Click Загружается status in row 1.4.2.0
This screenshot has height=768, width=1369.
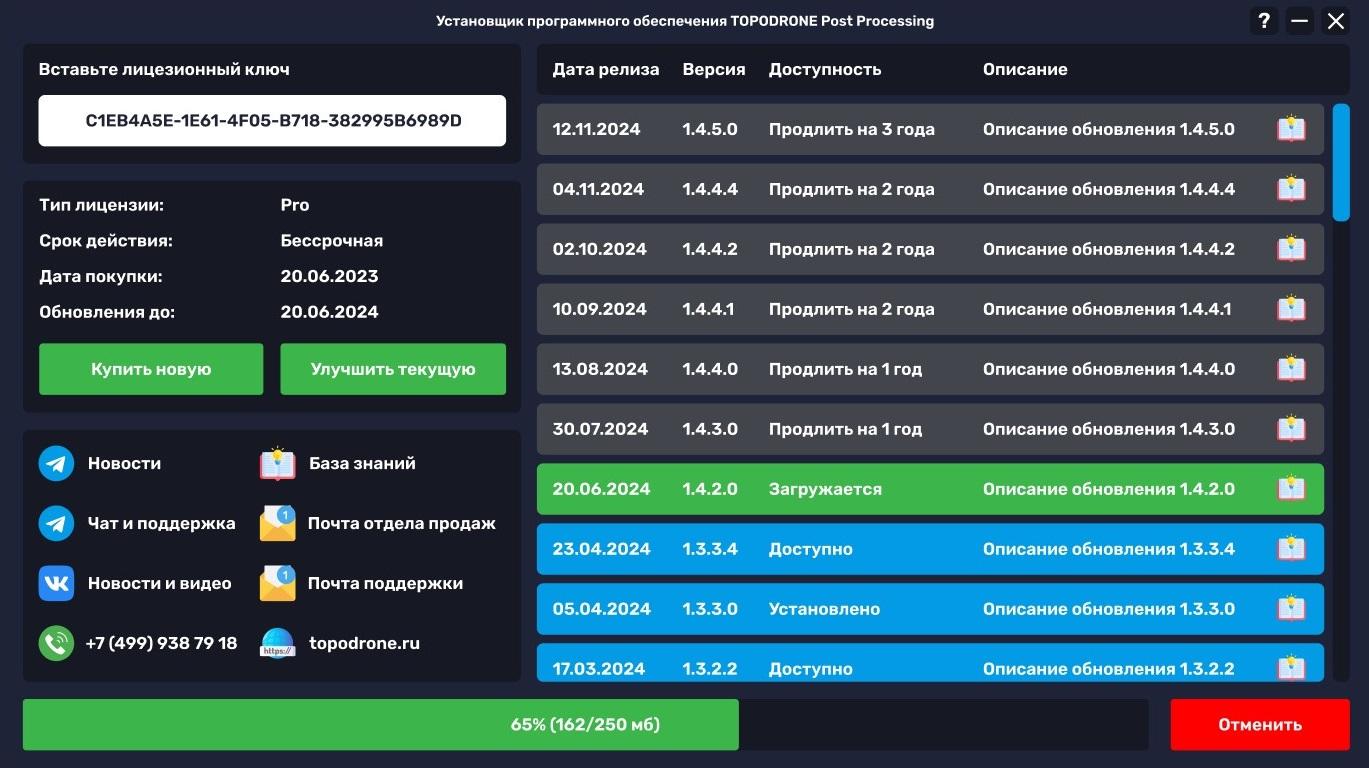[825, 489]
